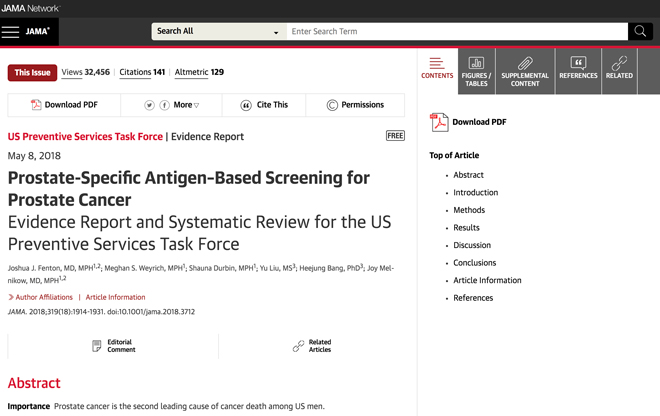Open the Search All scope dropdown
The image size is (660, 416).
click(219, 32)
